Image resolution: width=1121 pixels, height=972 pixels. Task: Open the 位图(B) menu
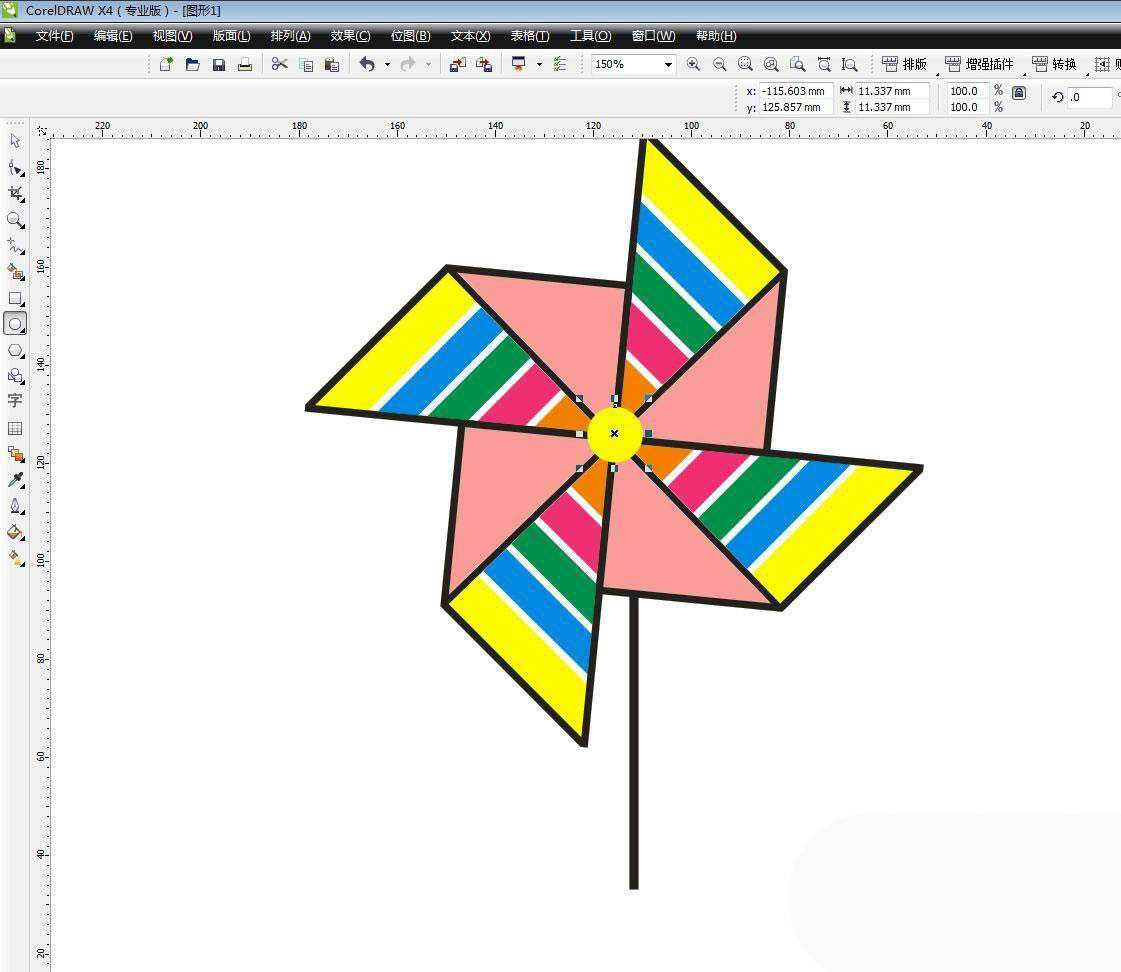pyautogui.click(x=410, y=36)
